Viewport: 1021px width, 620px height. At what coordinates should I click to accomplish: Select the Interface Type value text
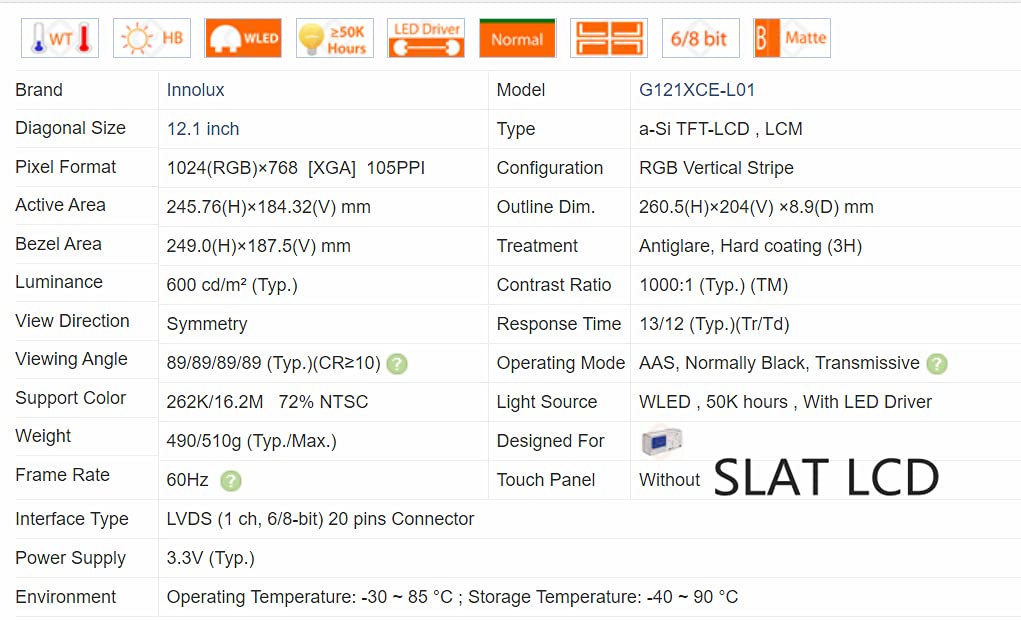pyautogui.click(x=320, y=519)
